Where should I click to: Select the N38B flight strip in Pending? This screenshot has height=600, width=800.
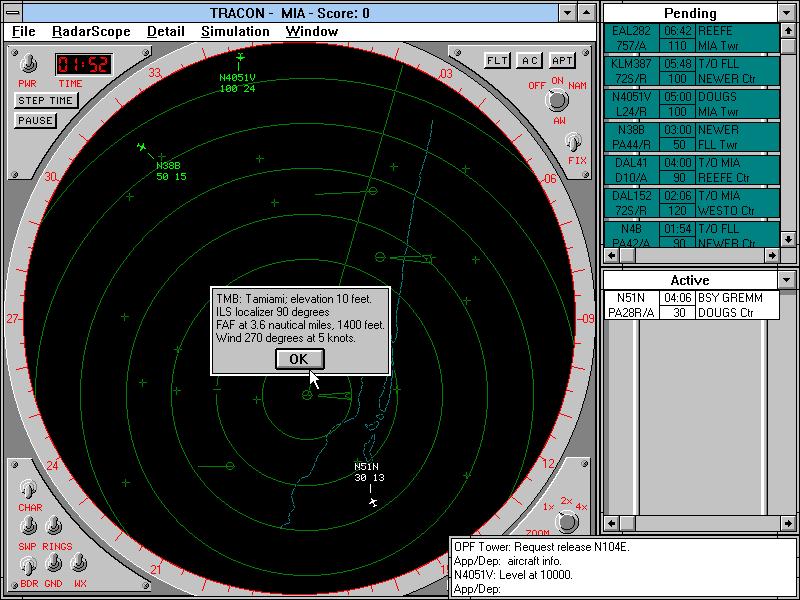click(x=692, y=137)
